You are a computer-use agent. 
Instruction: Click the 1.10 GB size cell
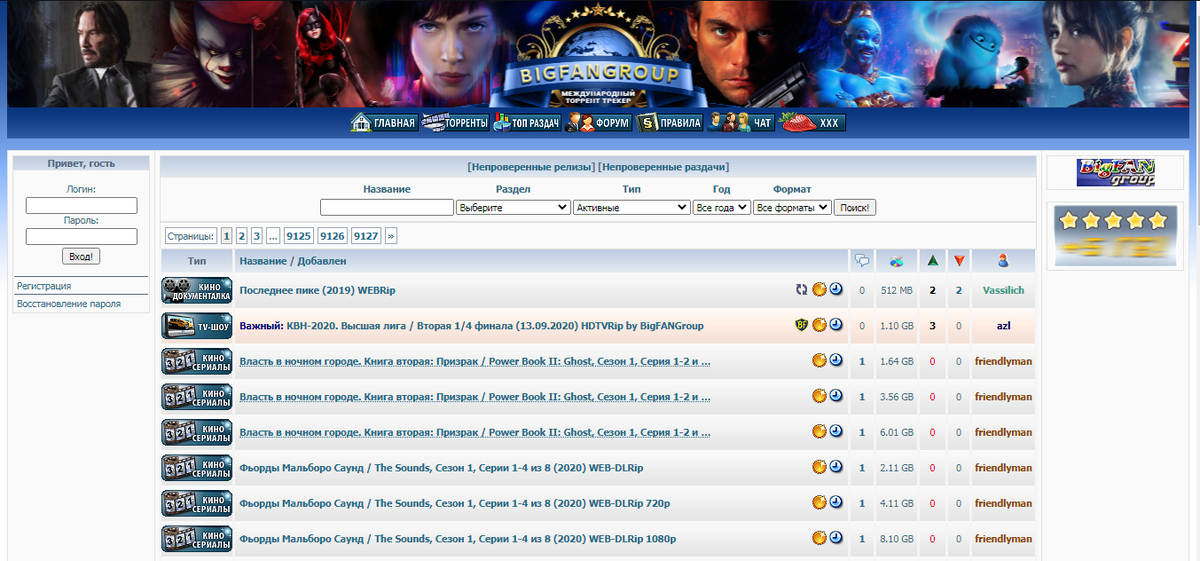(897, 326)
